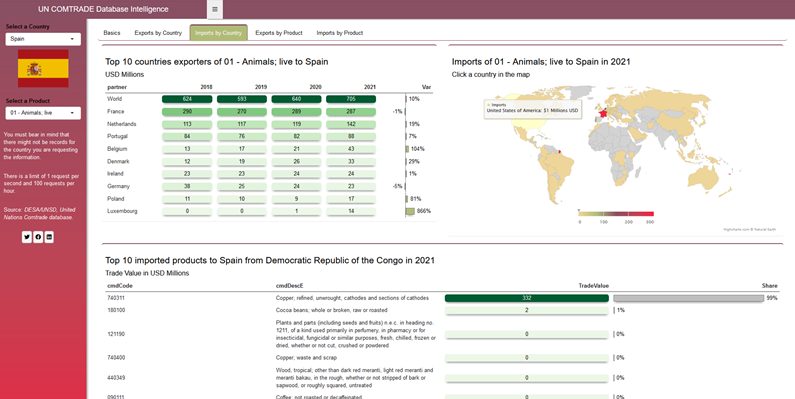Switch to the Basics tab
795x399 pixels.
click(x=112, y=33)
